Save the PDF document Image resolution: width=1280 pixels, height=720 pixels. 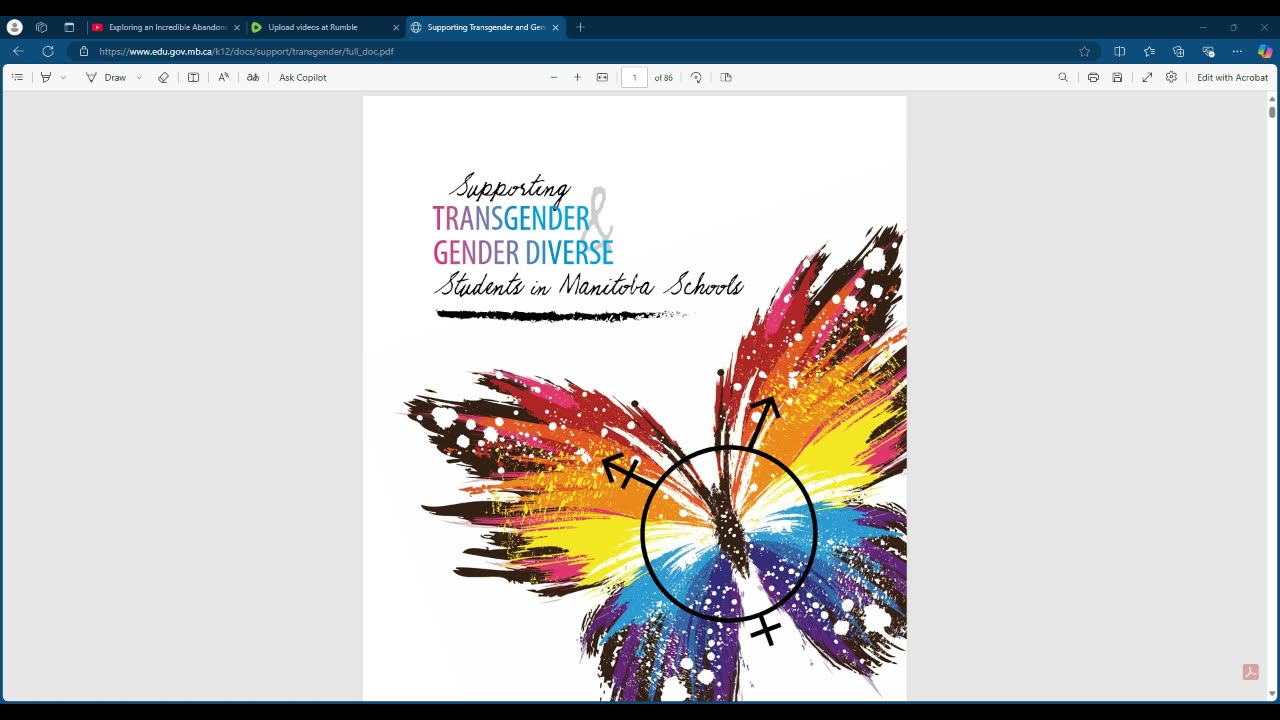1117,77
